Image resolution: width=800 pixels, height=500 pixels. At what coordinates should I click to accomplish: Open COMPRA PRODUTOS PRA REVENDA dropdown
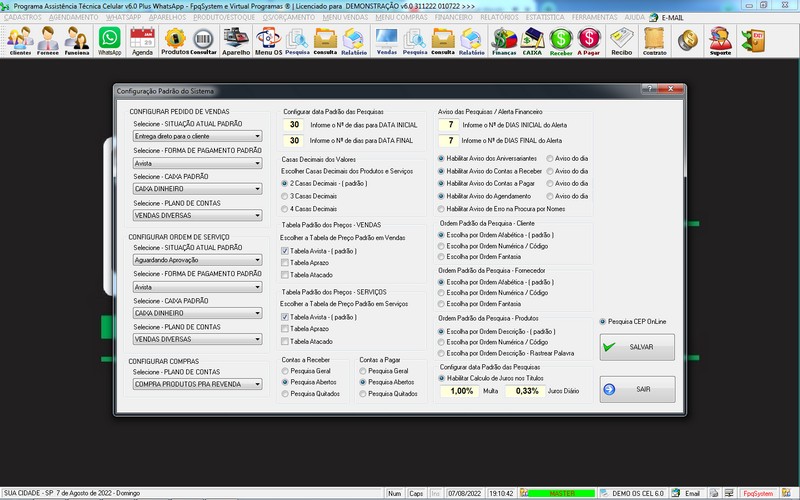[x=197, y=384]
